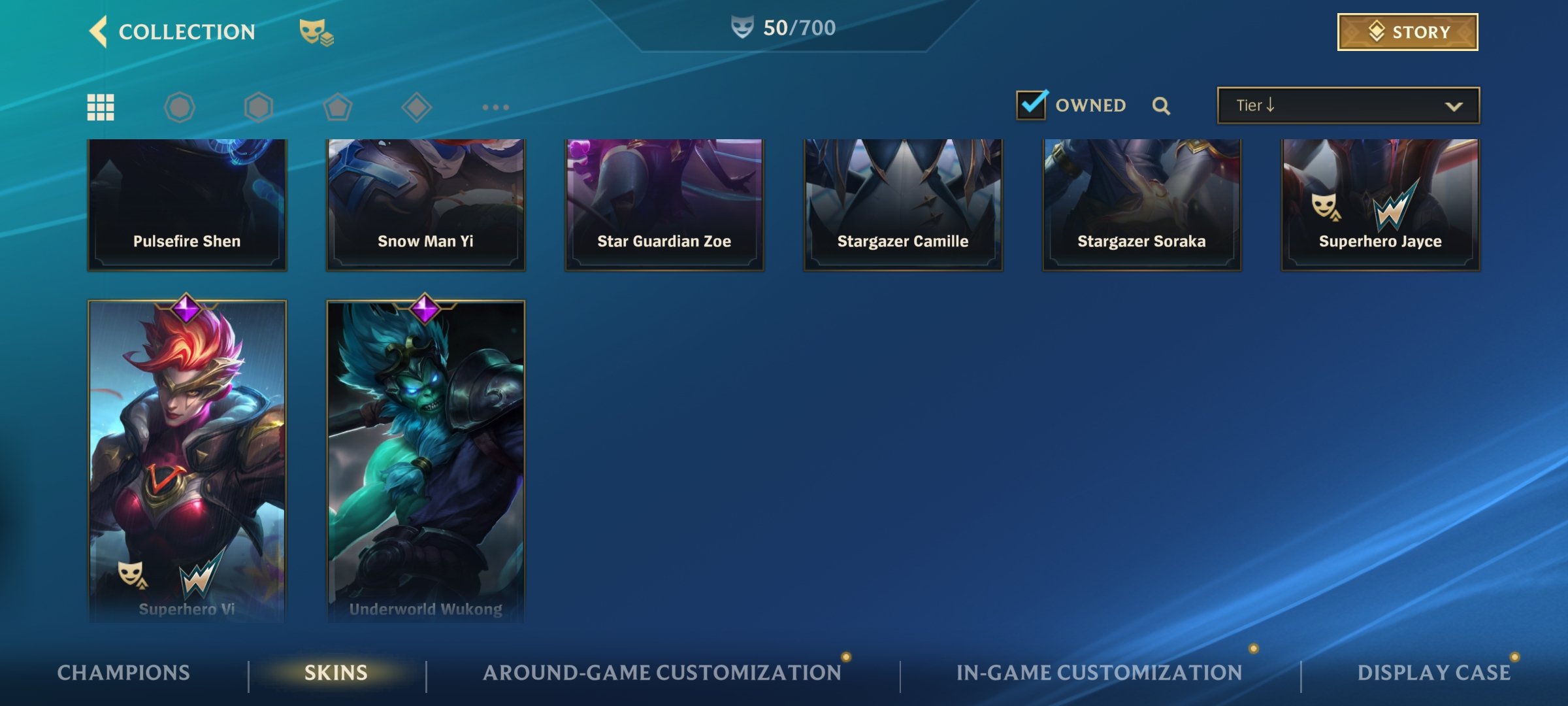1568x706 pixels.
Task: Open skin search magnifier
Action: pos(1161,106)
